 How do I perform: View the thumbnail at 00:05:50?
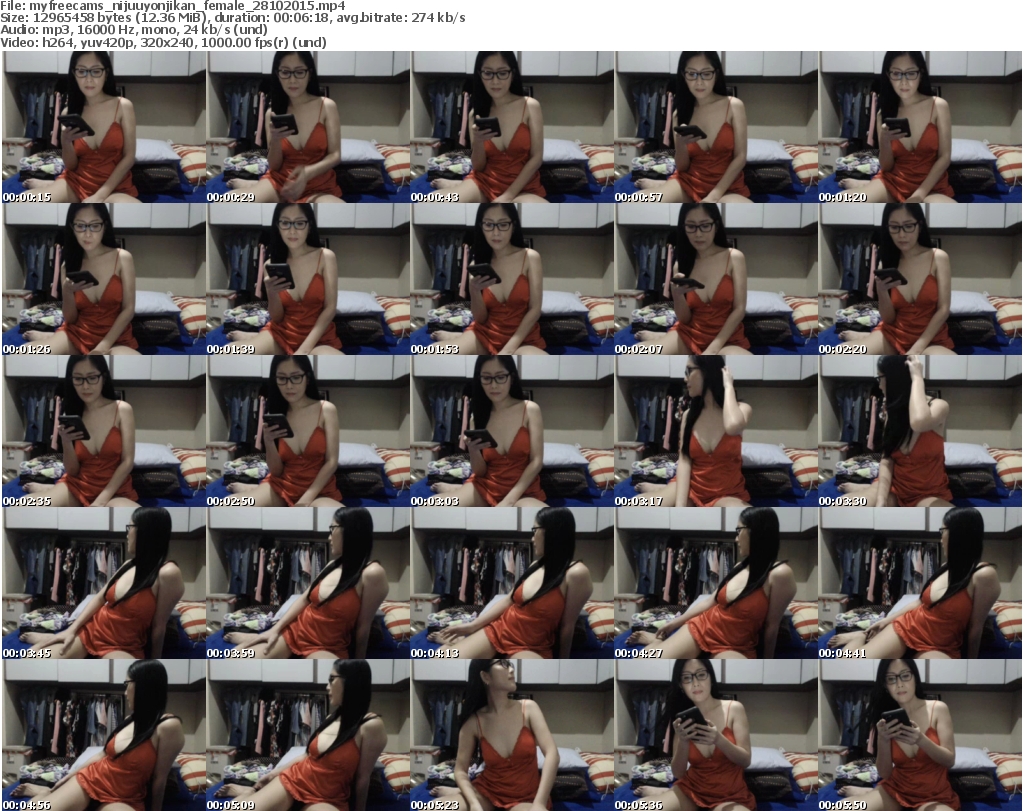[x=920, y=735]
